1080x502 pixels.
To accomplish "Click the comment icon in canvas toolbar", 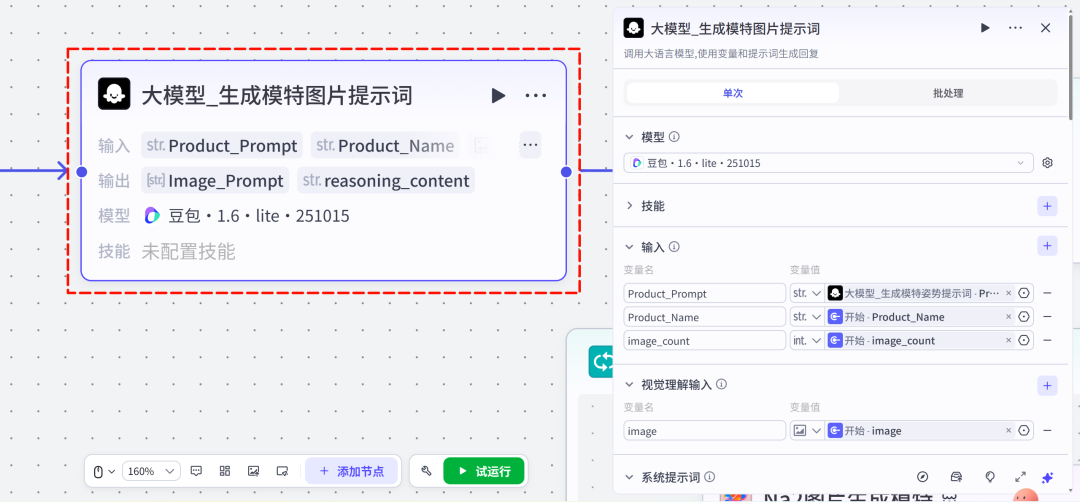I will tap(196, 471).
